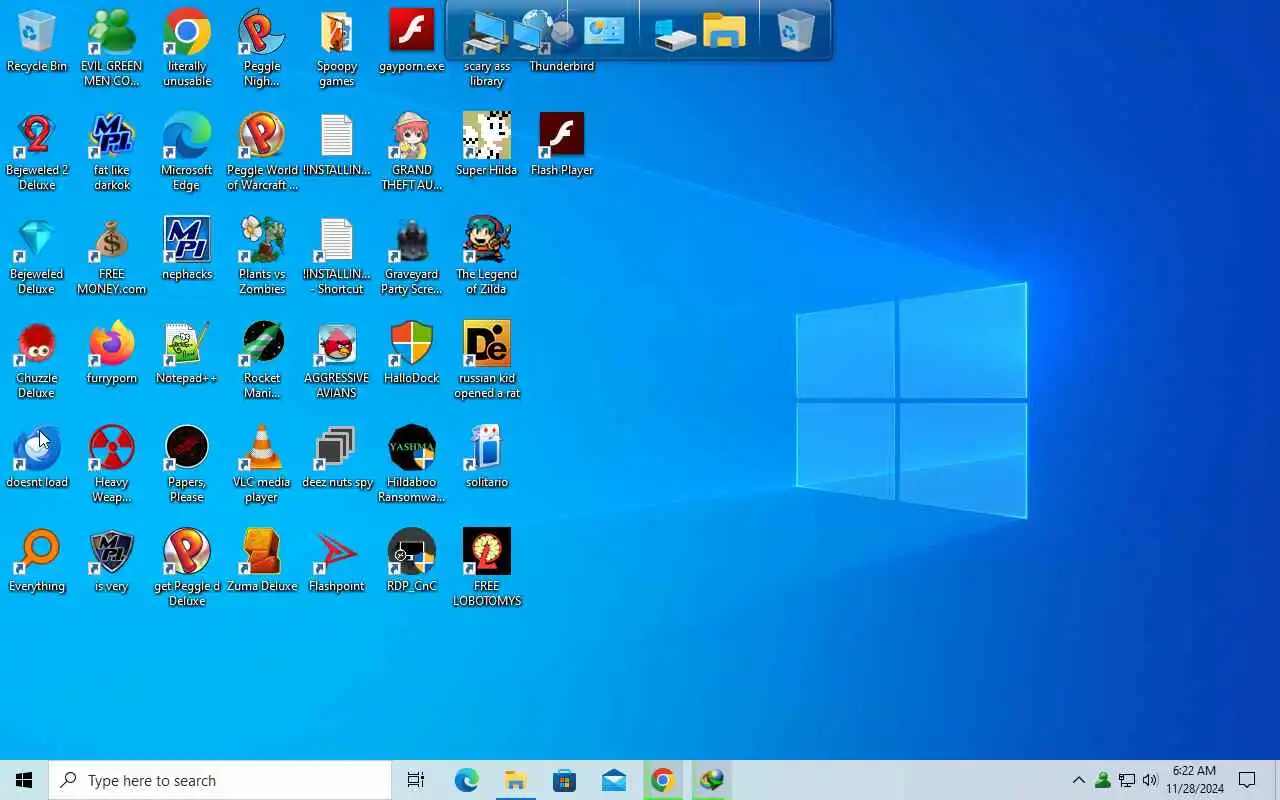Select the 'is very' shield shortcut
This screenshot has height=800, width=1280.
(111, 561)
